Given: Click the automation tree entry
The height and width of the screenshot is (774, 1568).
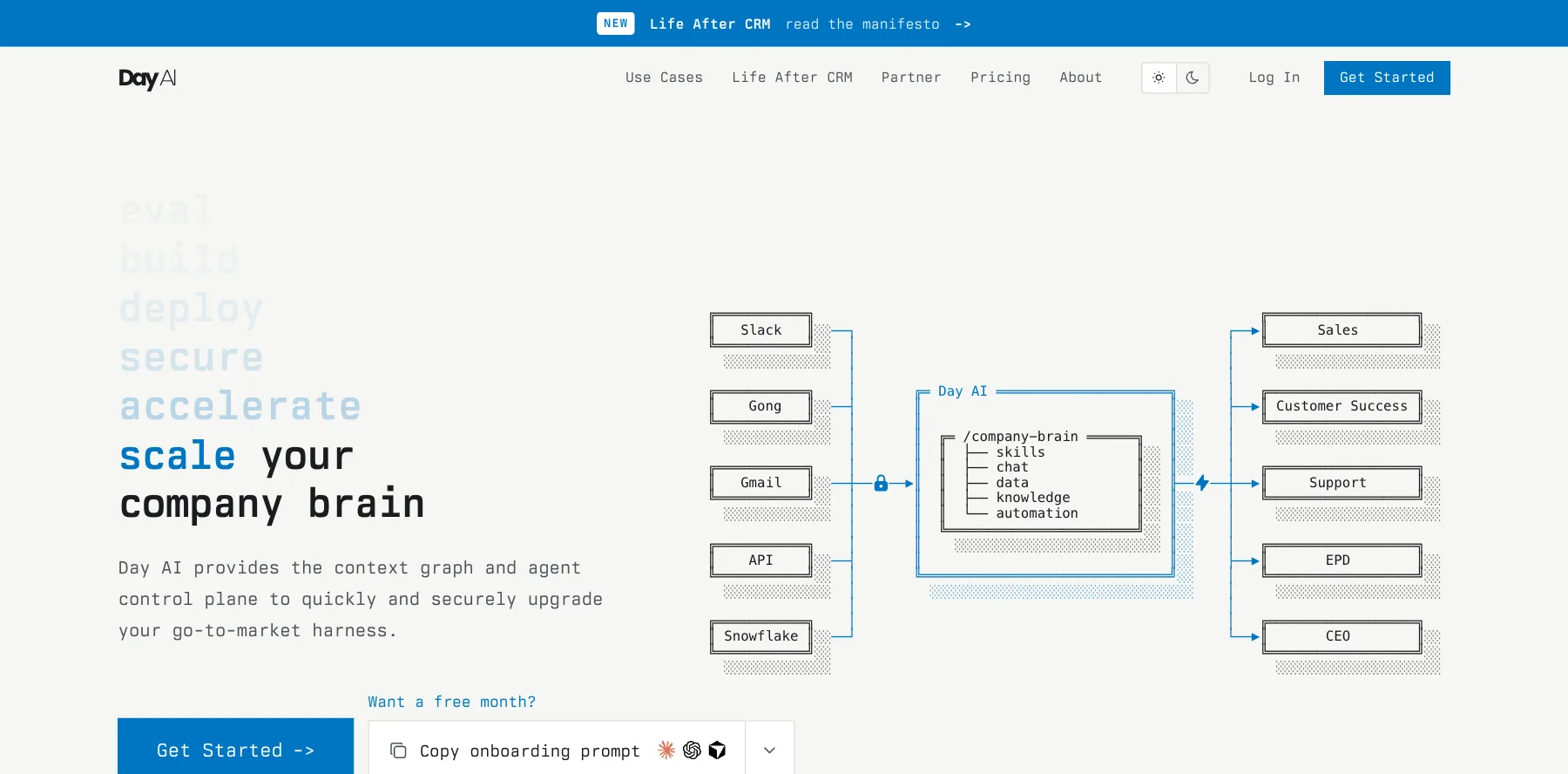Looking at the screenshot, I should [x=1037, y=513].
